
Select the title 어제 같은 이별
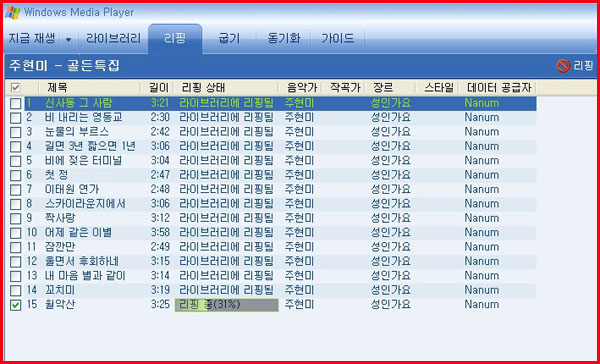point(78,233)
